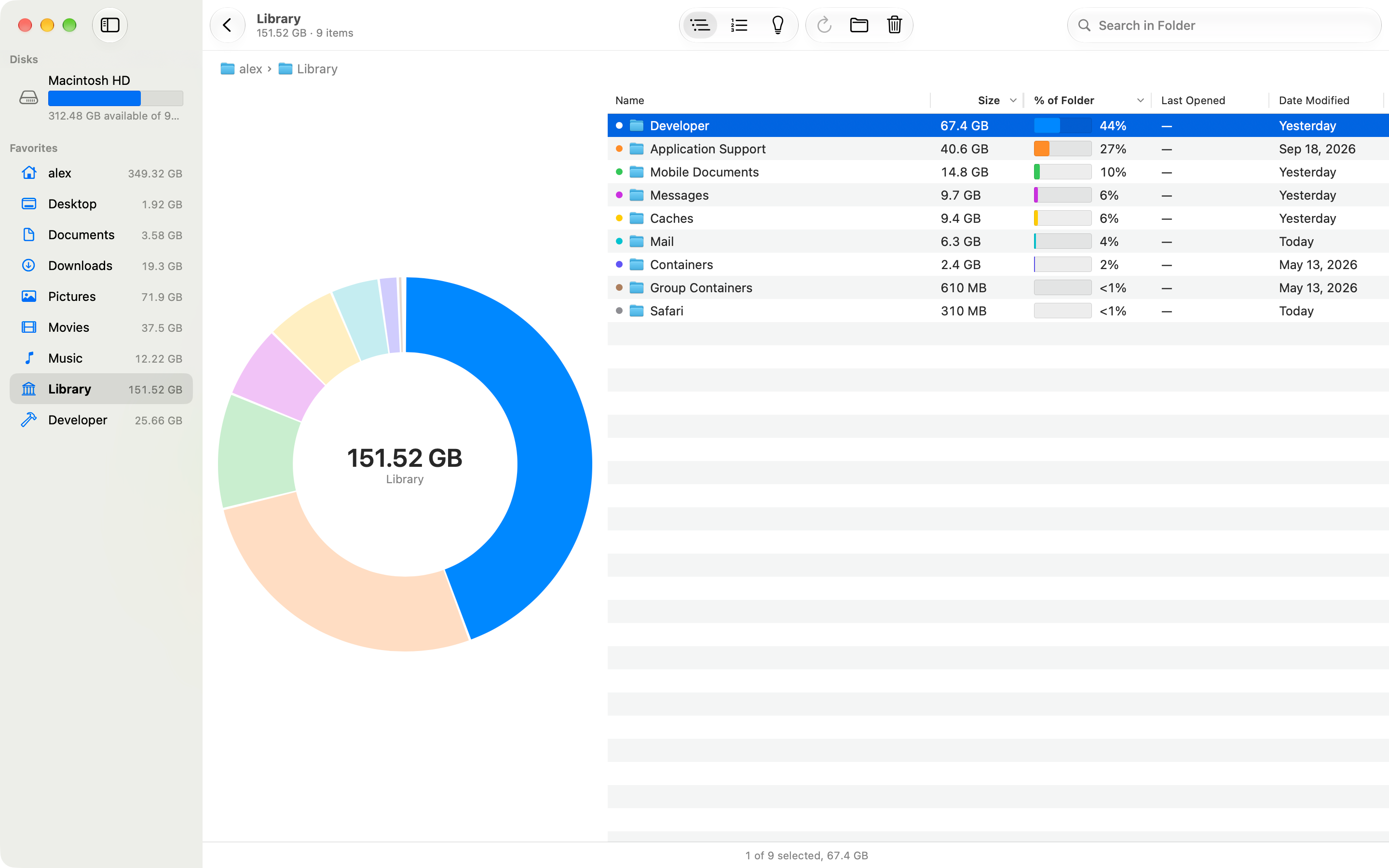Viewport: 1389px width, 868px height.
Task: Click the open folder toolbar icon
Action: pos(859,25)
